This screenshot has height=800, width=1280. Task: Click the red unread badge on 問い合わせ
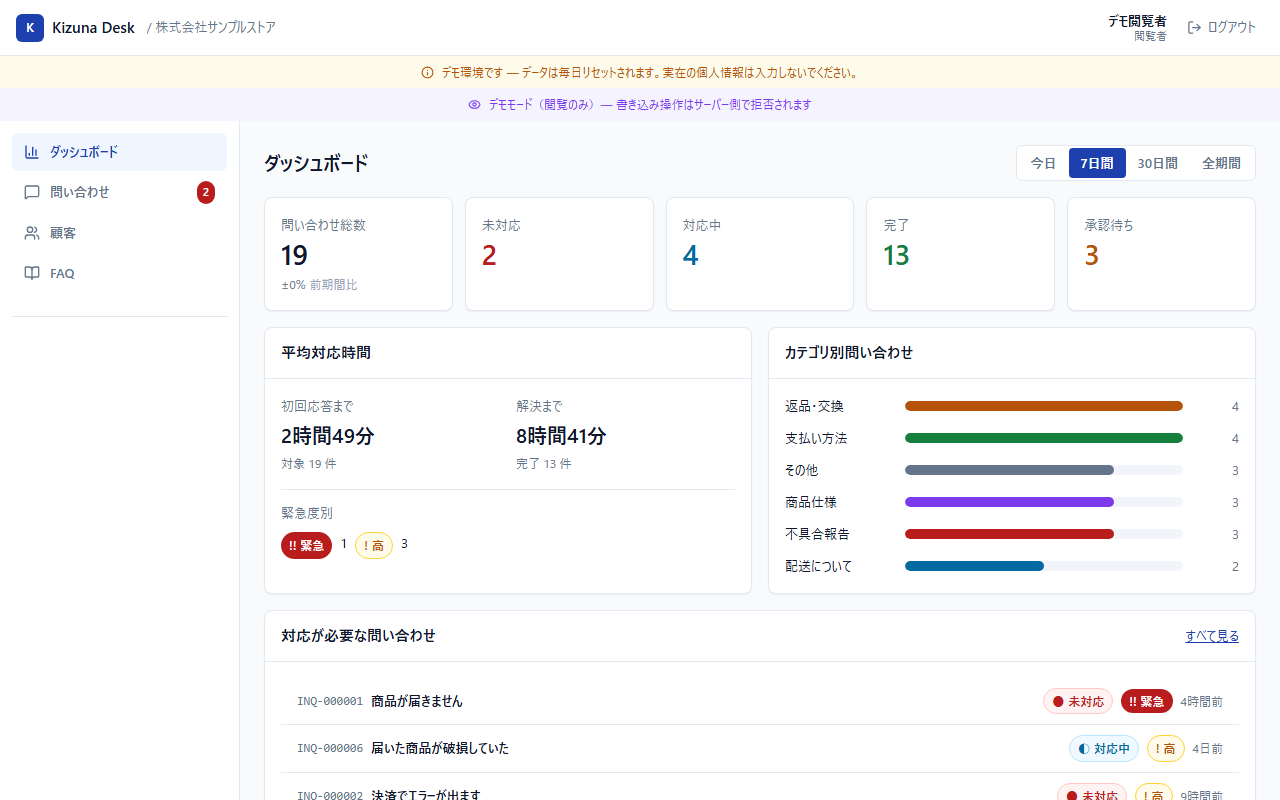click(x=206, y=192)
